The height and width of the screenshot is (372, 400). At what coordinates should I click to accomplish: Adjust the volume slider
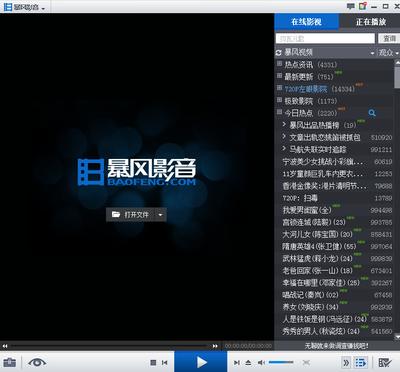tap(281, 362)
